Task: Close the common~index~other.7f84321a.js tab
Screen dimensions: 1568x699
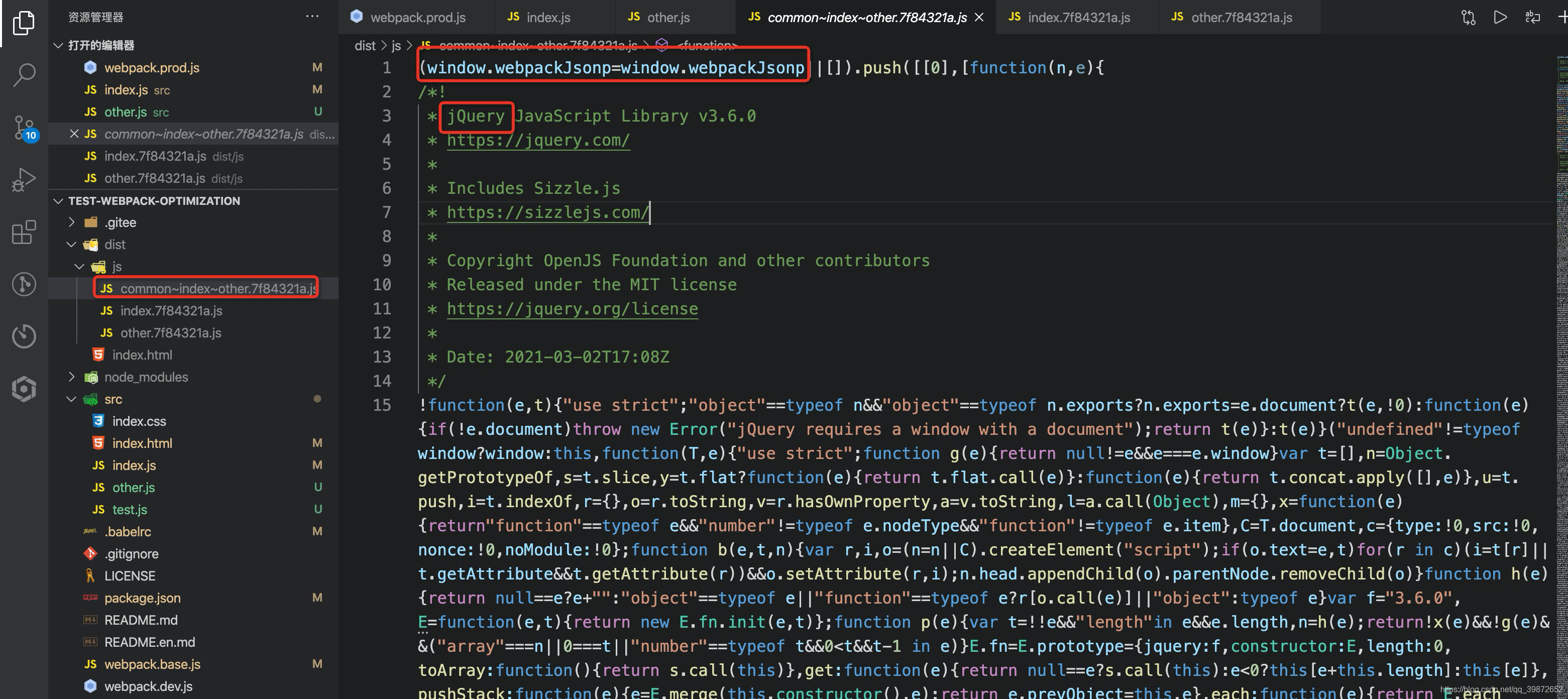Action: click(x=979, y=17)
